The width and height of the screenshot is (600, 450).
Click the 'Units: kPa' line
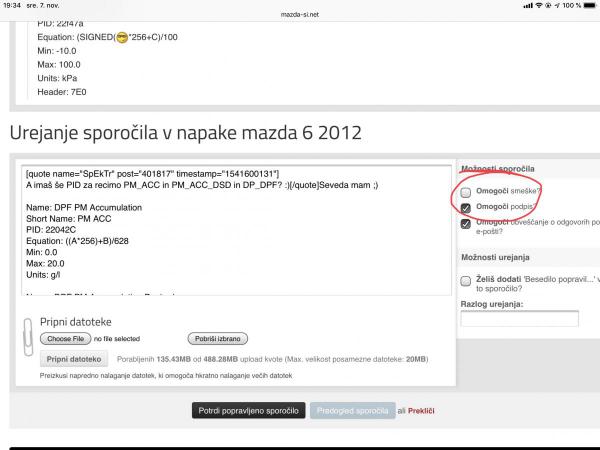[57, 78]
